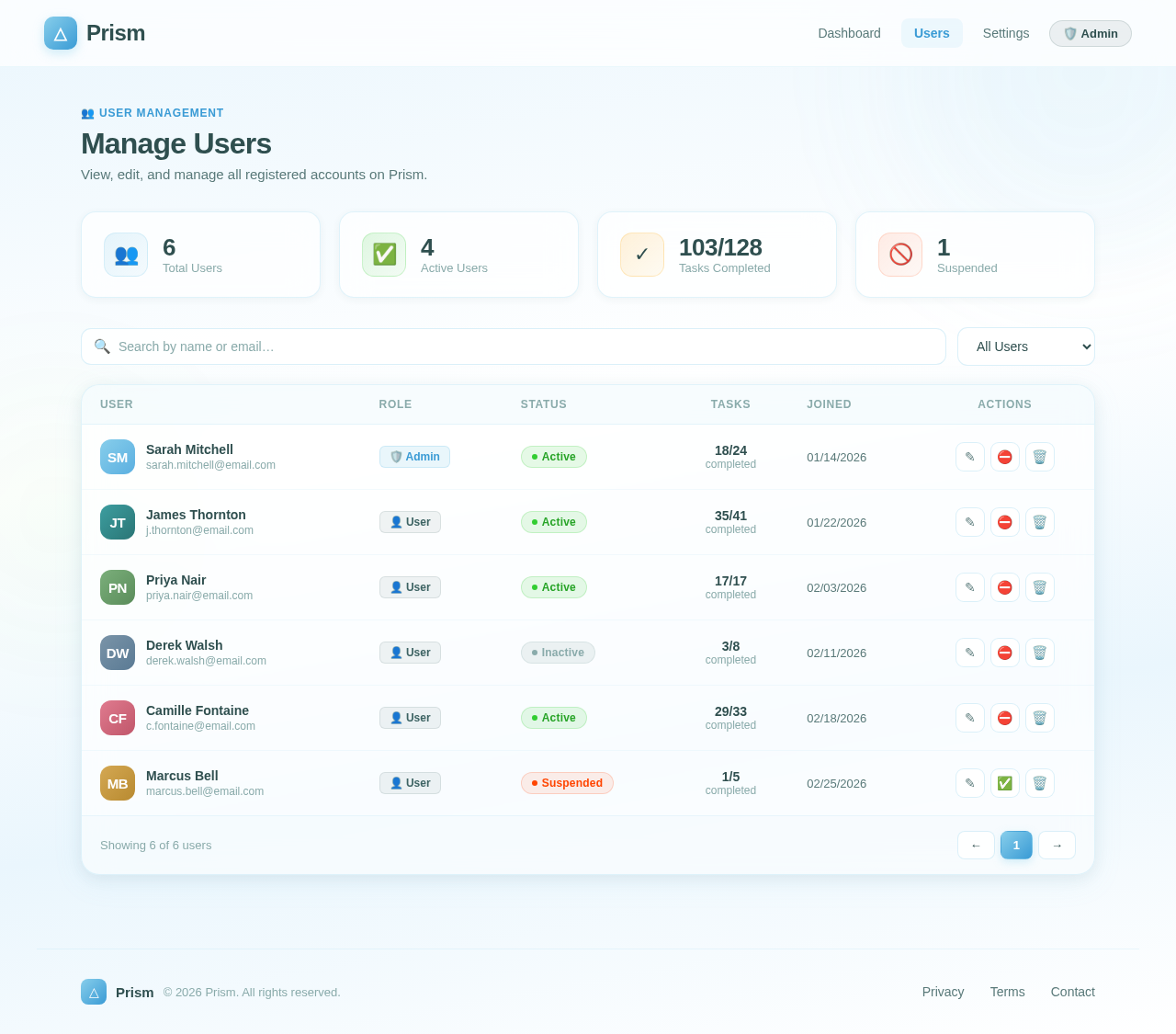Click the trash icon for Derek Walsh

(1040, 653)
